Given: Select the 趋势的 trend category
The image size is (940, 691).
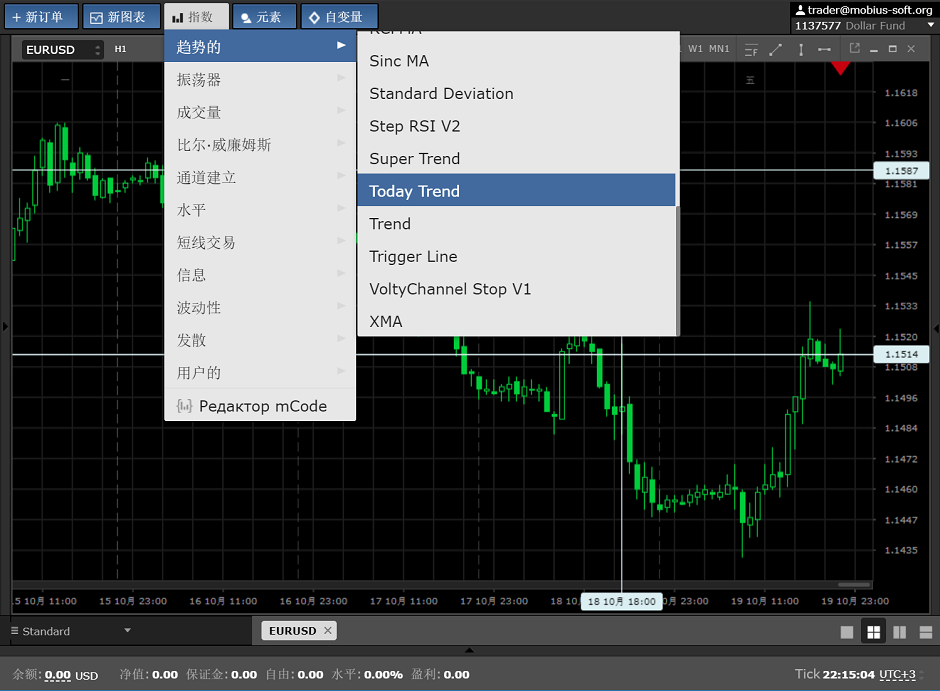Looking at the screenshot, I should 260,47.
